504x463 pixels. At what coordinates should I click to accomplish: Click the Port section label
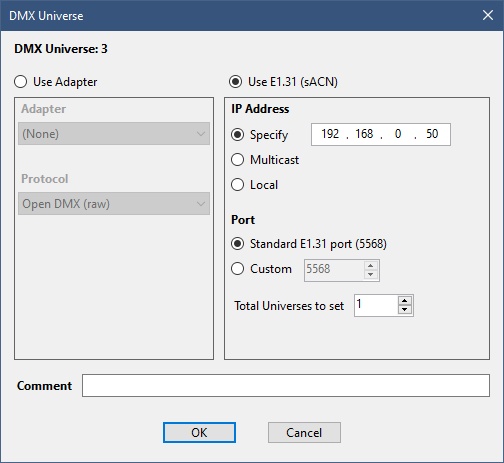(x=243, y=220)
